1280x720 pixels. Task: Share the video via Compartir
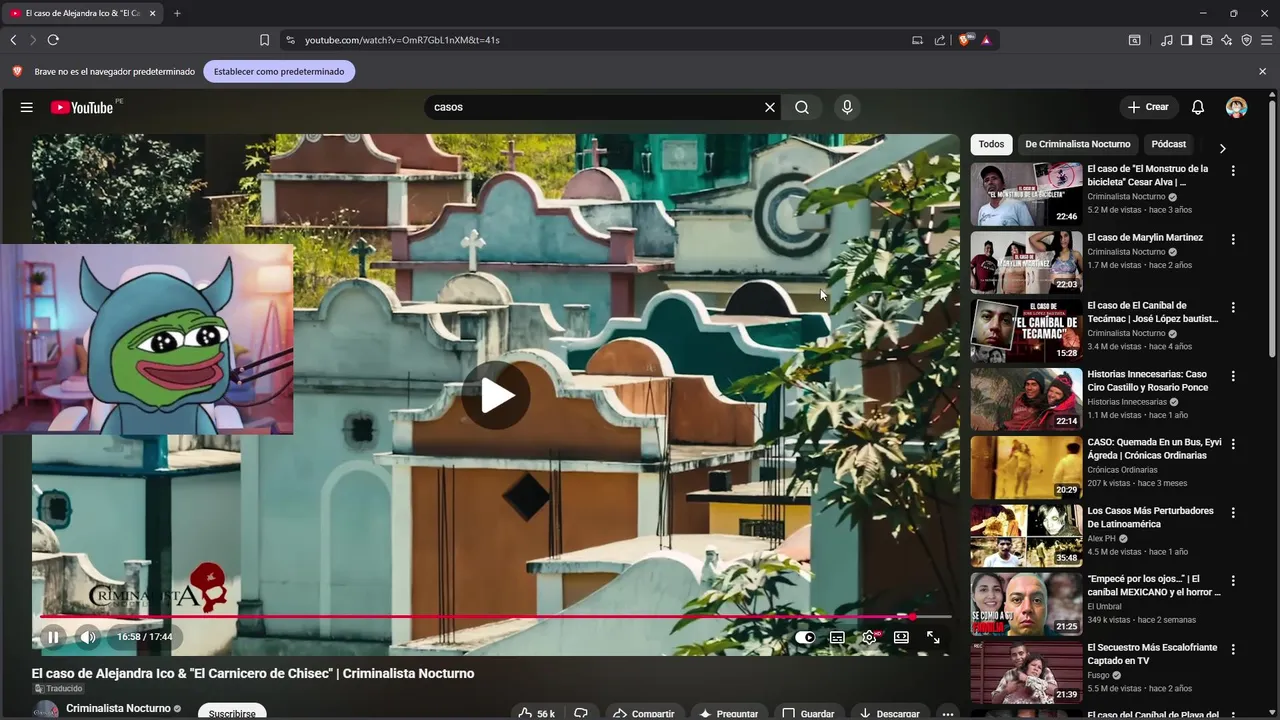click(x=644, y=713)
